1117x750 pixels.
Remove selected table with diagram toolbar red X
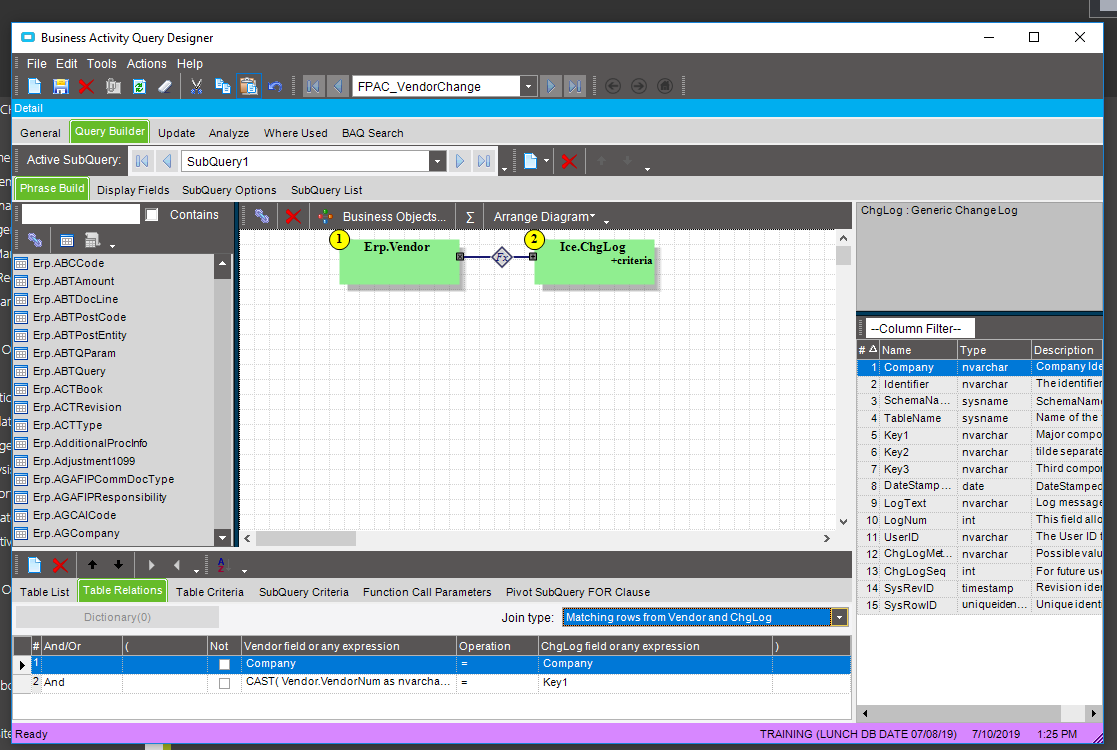click(x=293, y=217)
